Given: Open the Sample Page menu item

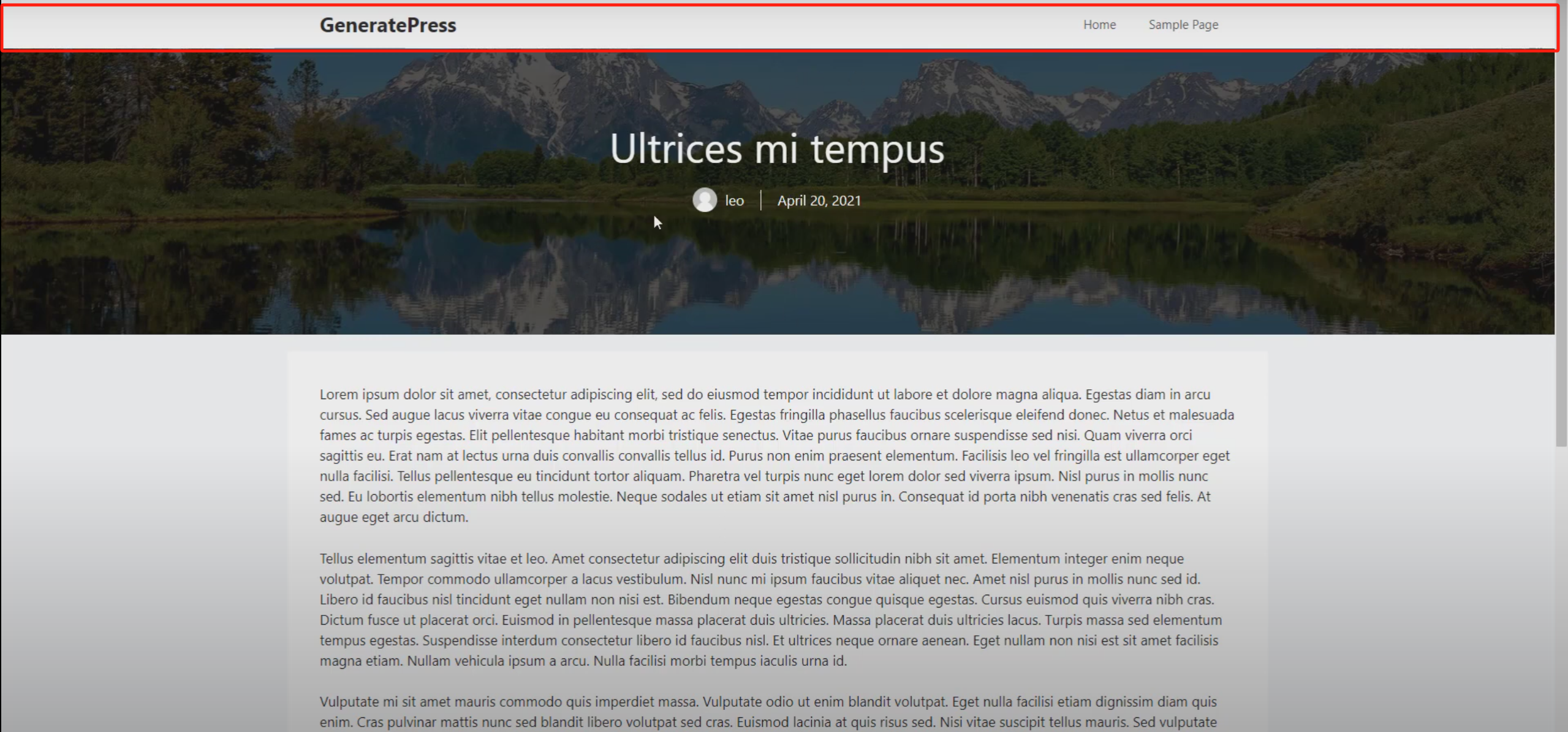Looking at the screenshot, I should (1183, 25).
